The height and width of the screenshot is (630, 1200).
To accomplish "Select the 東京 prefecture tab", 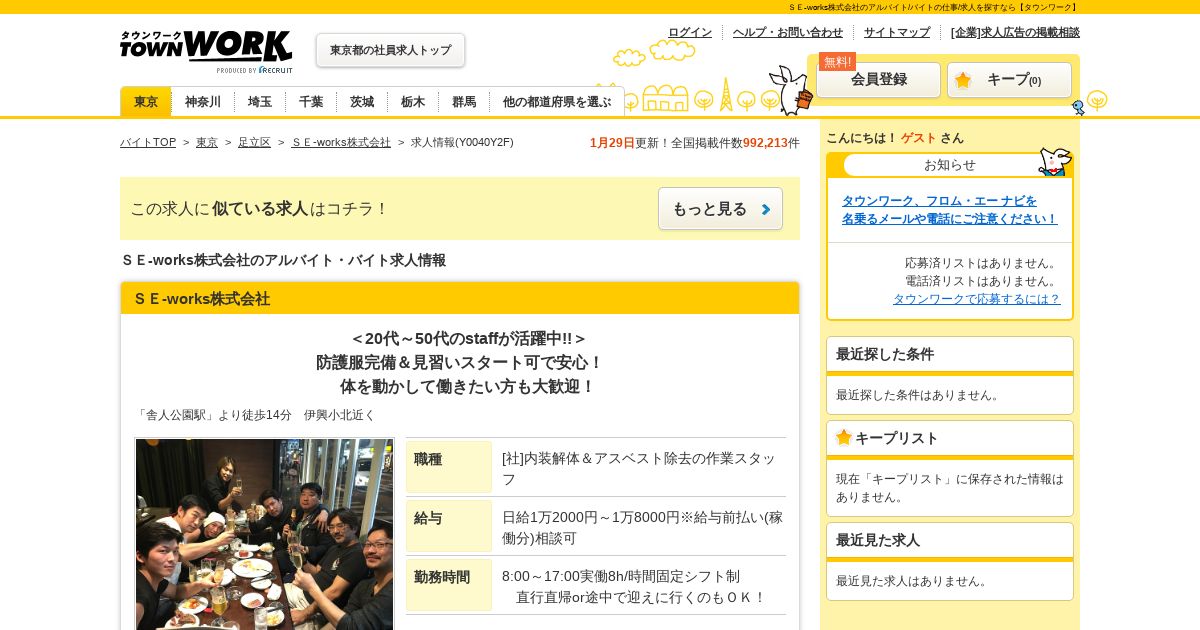I will click(146, 102).
